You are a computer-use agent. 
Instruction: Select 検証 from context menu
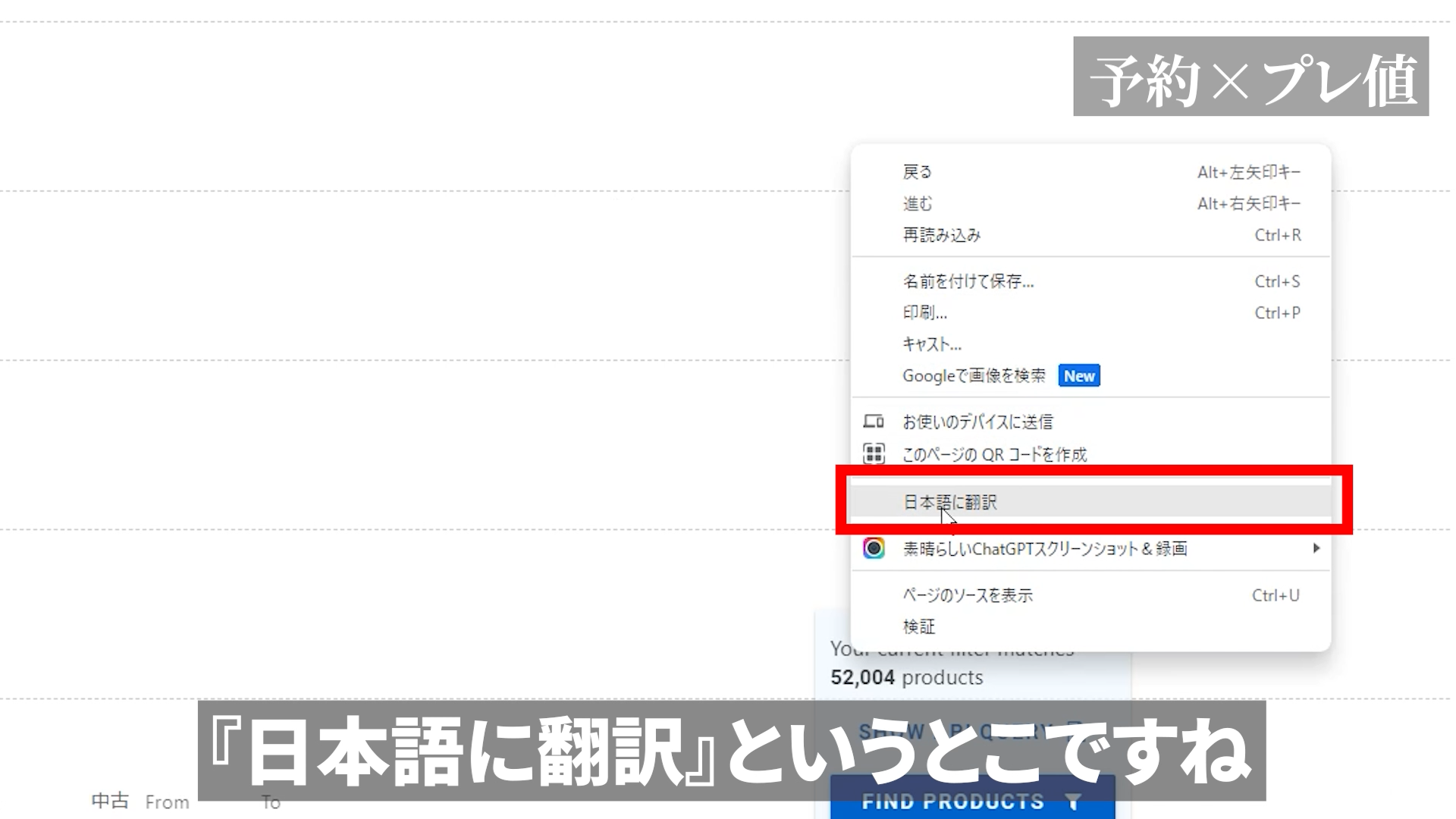click(x=918, y=627)
